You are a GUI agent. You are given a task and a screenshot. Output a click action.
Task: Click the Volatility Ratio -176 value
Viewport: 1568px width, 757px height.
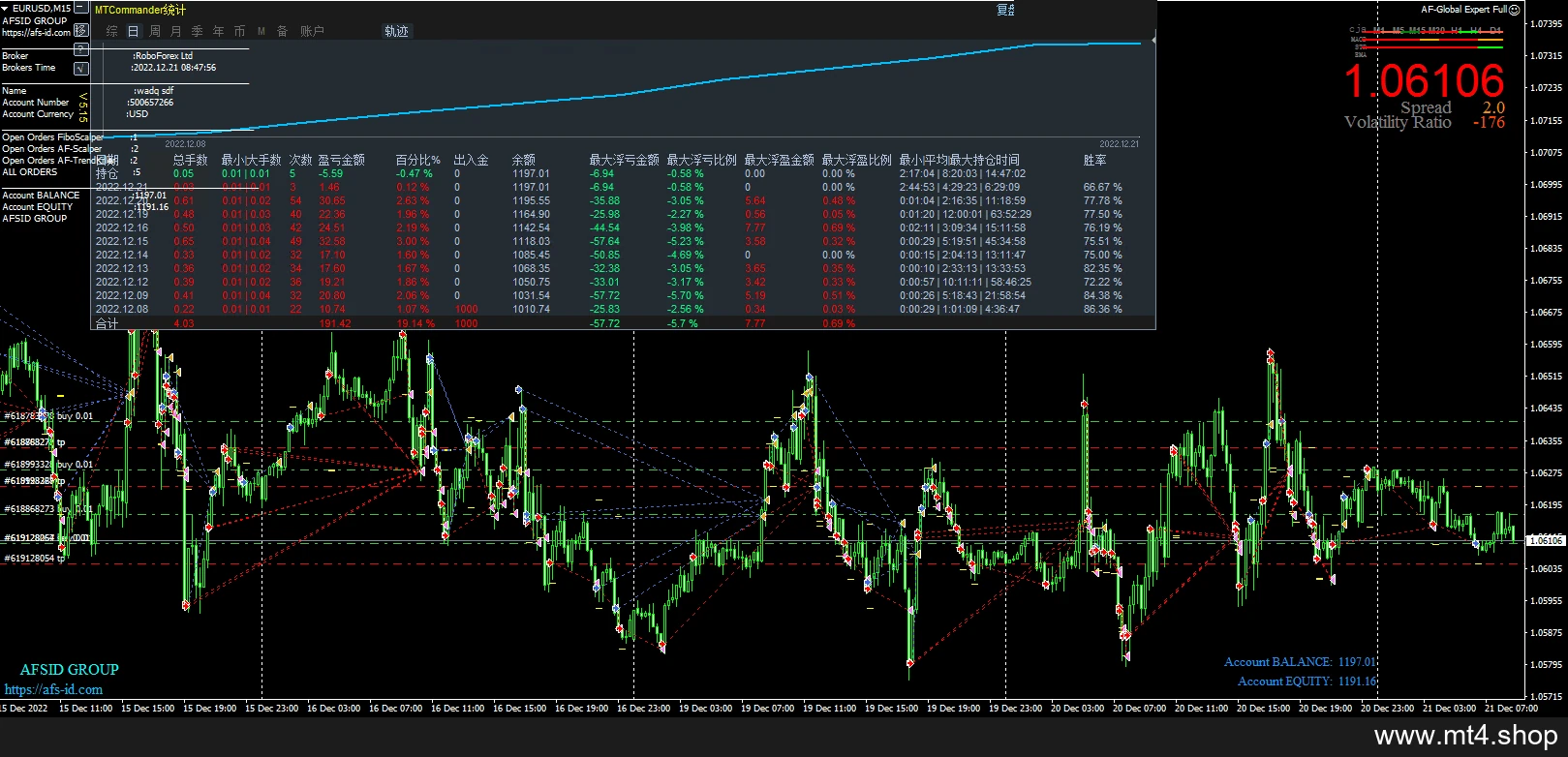click(x=1490, y=122)
